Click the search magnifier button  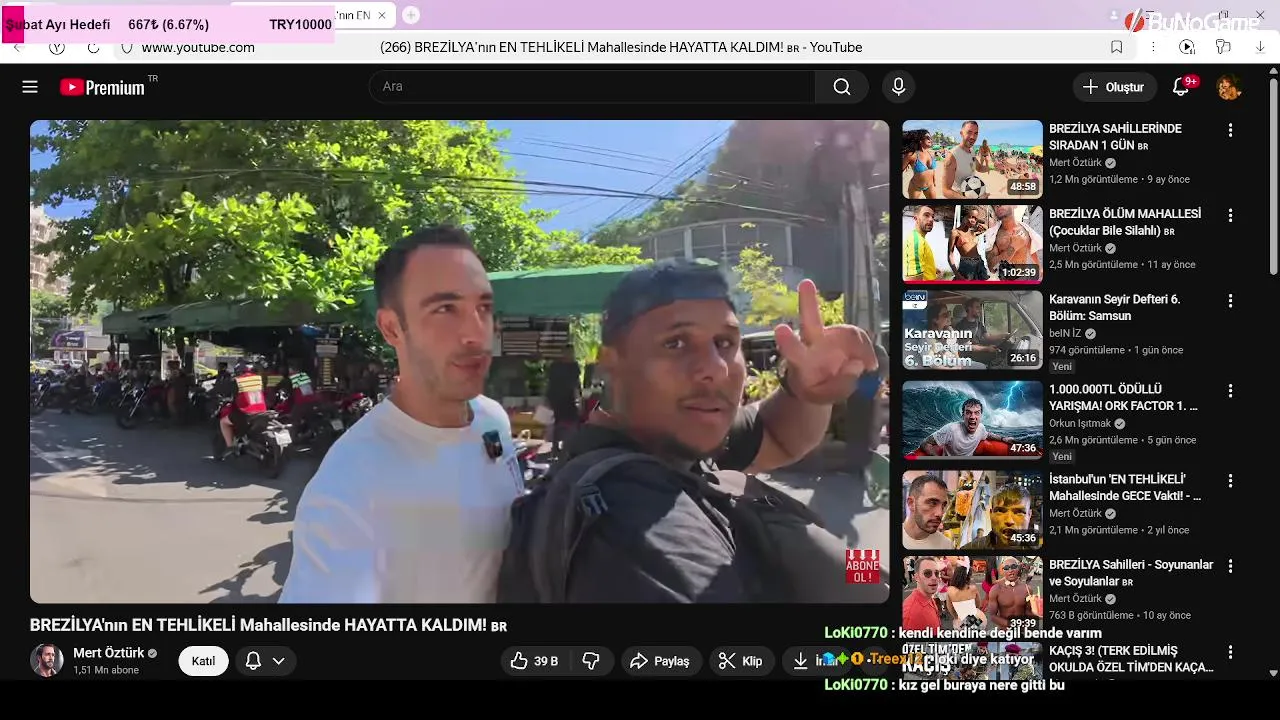pos(842,87)
